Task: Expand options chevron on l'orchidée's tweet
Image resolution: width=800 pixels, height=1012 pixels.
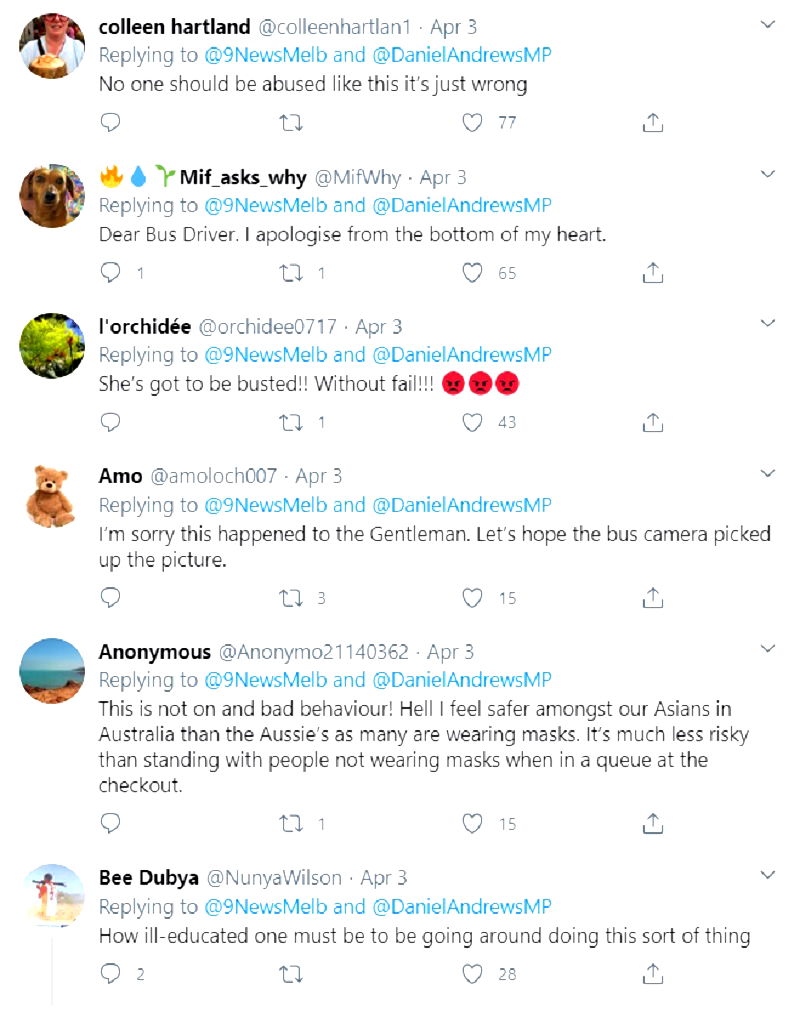Action: (x=768, y=324)
